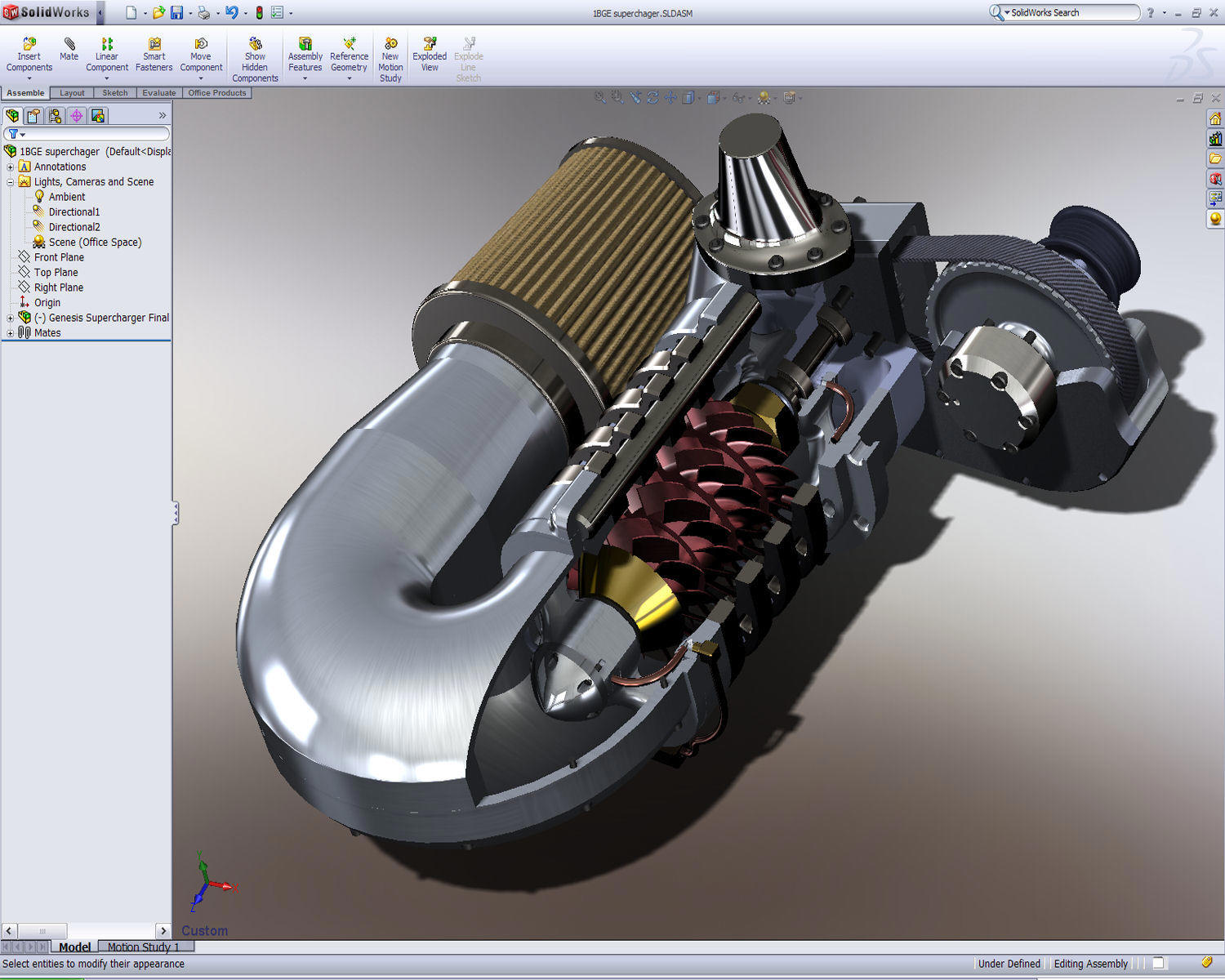Open Smart Fasteners tool
The width and height of the screenshot is (1225, 980).
pos(154,44)
